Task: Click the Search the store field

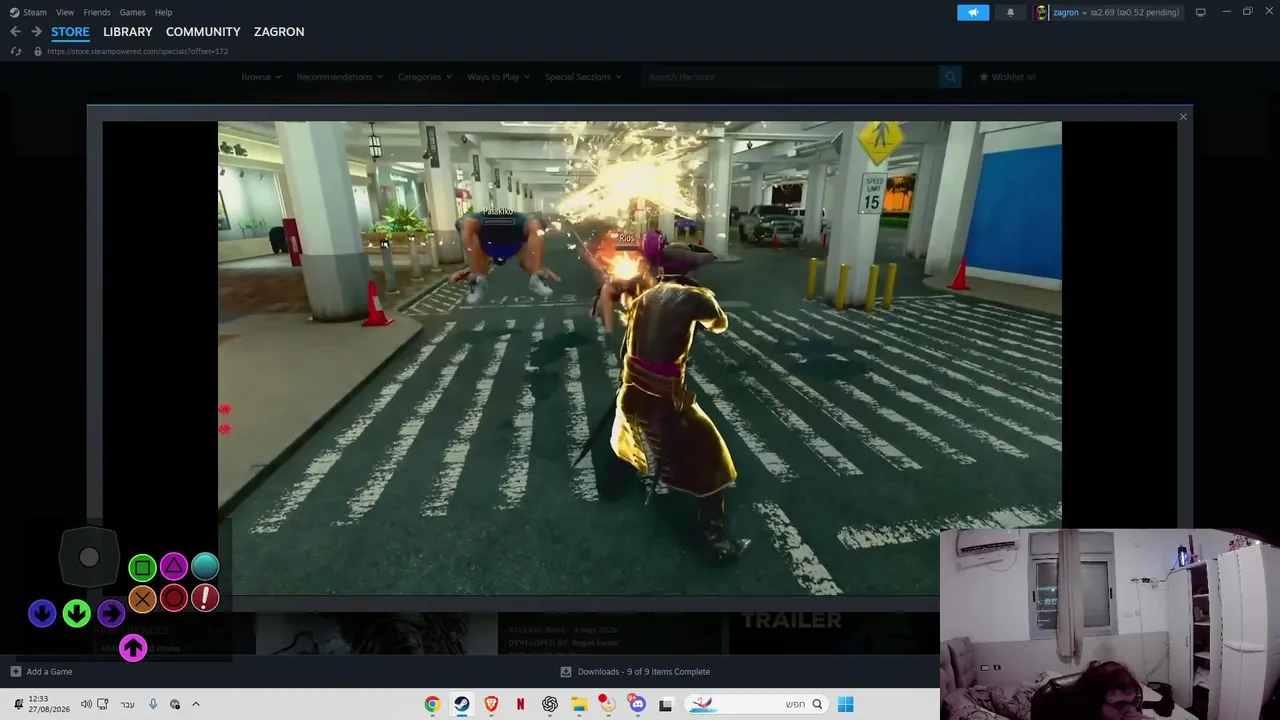Action: (x=790, y=77)
